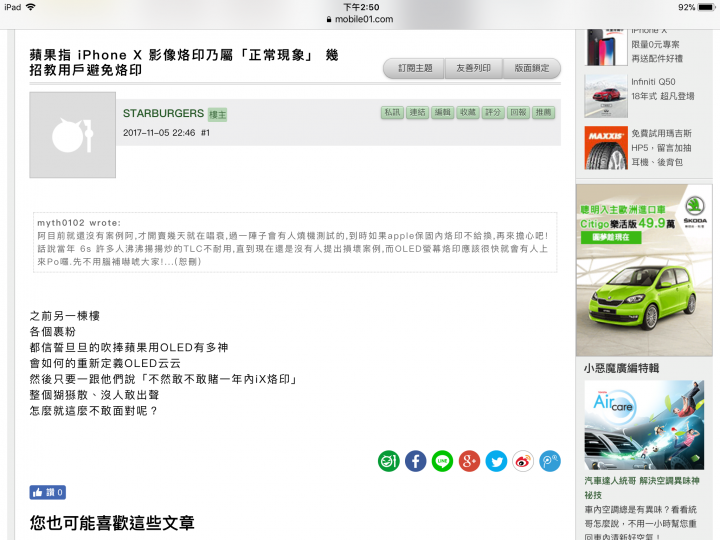Click the 版面鎖定 button
This screenshot has height=540, width=720.
coord(532,68)
